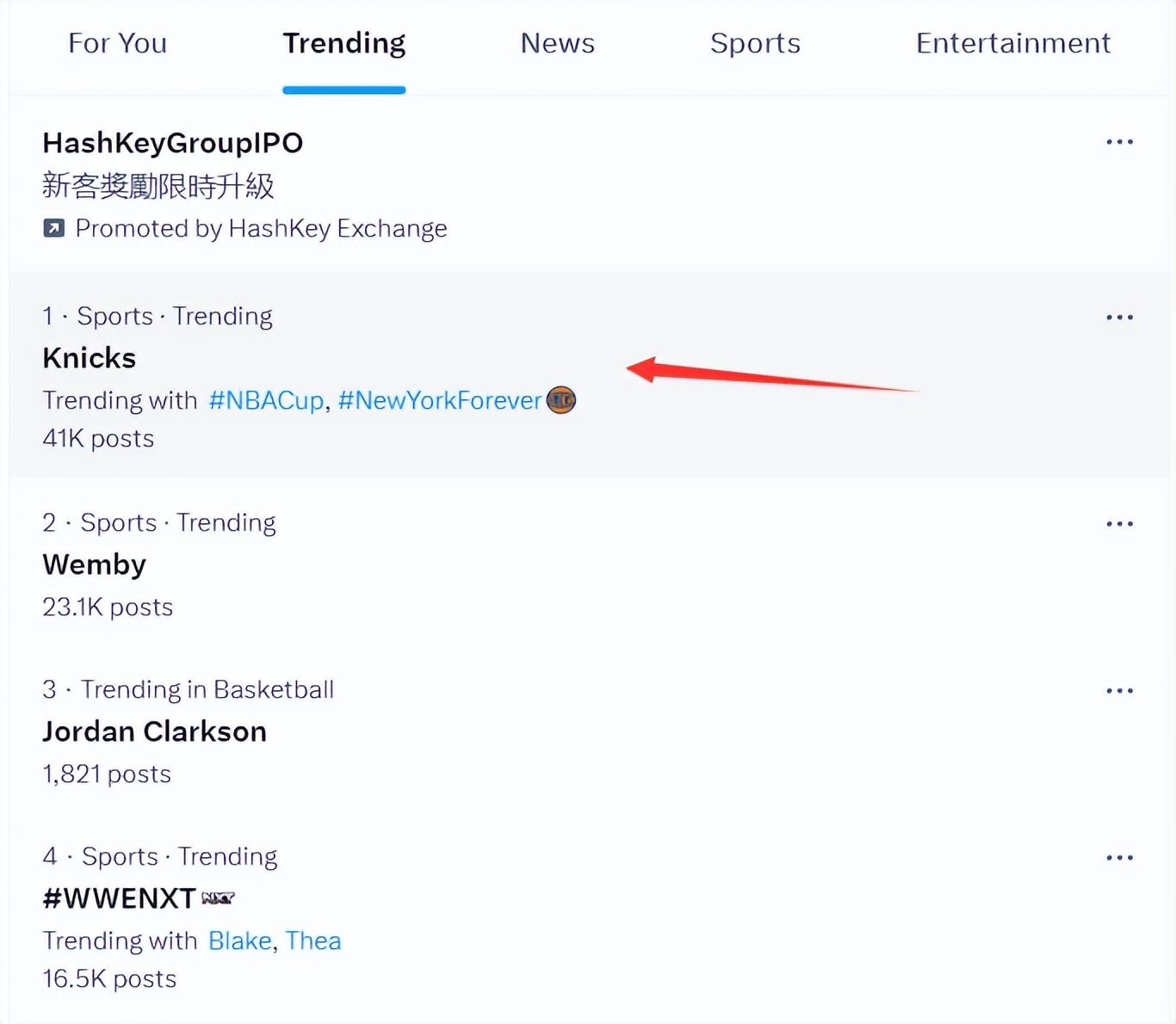Click the Blake related trend link
The height and width of the screenshot is (1024, 1176).
click(239, 941)
